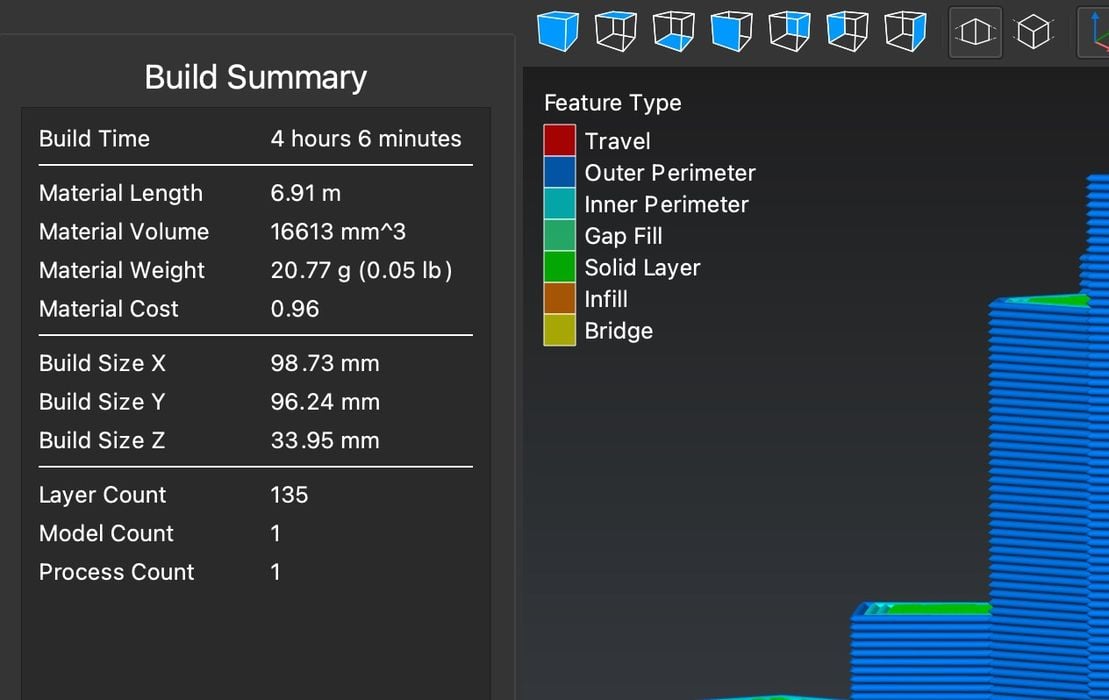Click the Inner Perimeter color swatch
1109x700 pixels.
click(558, 204)
